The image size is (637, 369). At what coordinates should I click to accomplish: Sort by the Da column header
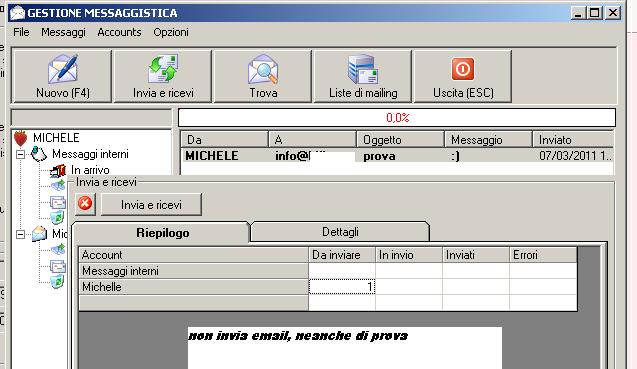tap(224, 140)
